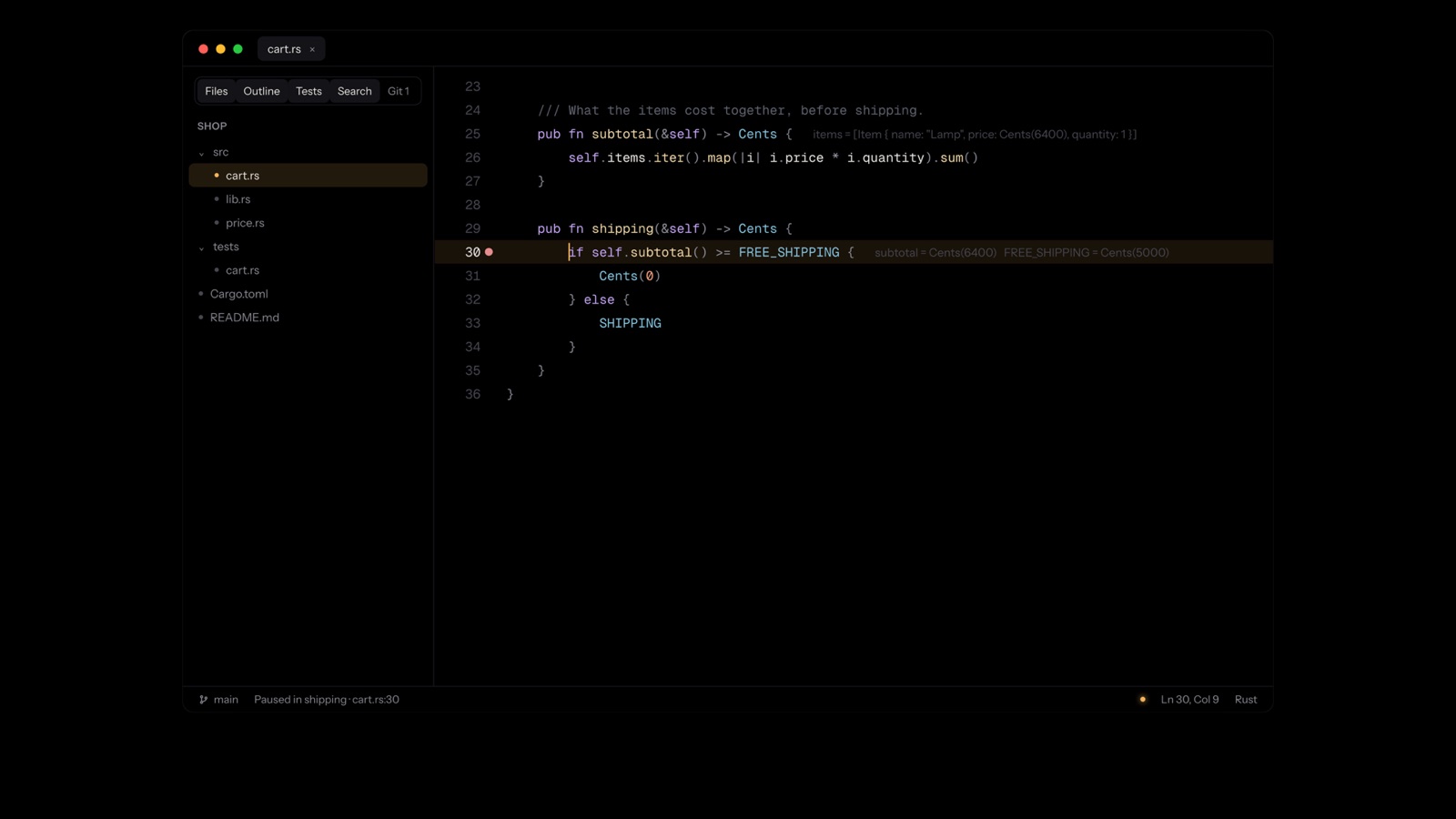Click the modified dot beside cart.rs in src
Viewport: 1456px width, 819px height.
click(217, 176)
